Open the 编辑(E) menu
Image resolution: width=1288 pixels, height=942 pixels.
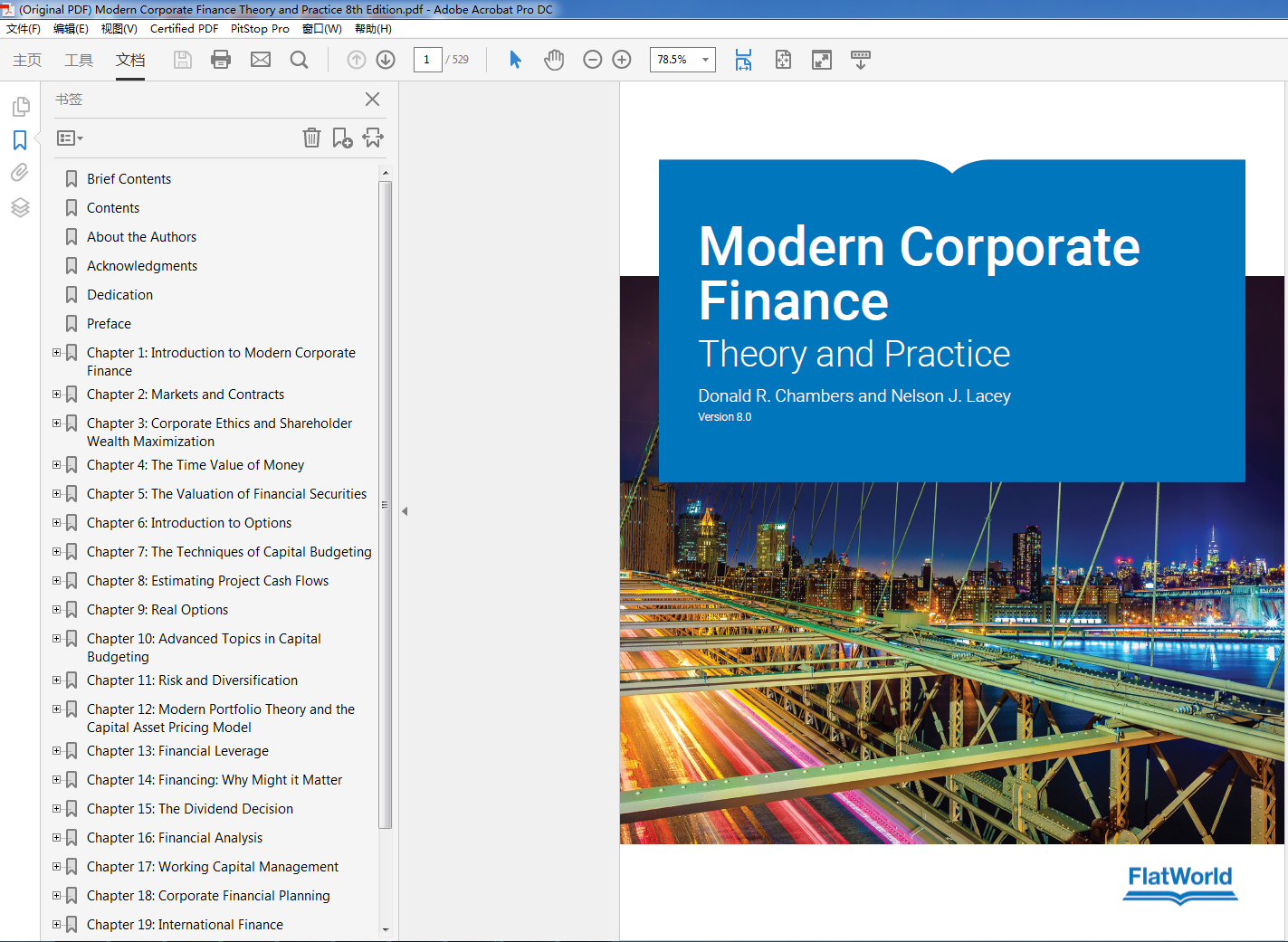[71, 29]
